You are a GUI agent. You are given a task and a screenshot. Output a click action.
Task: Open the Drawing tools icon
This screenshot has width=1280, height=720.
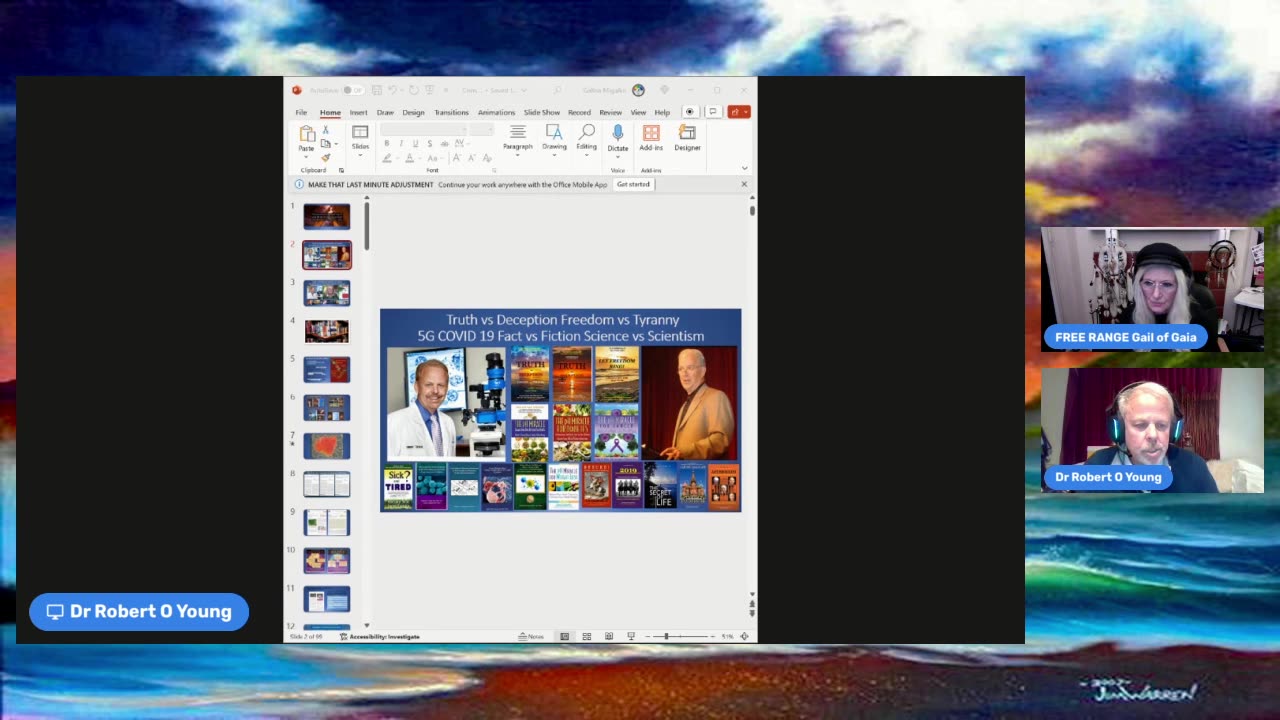point(554,132)
